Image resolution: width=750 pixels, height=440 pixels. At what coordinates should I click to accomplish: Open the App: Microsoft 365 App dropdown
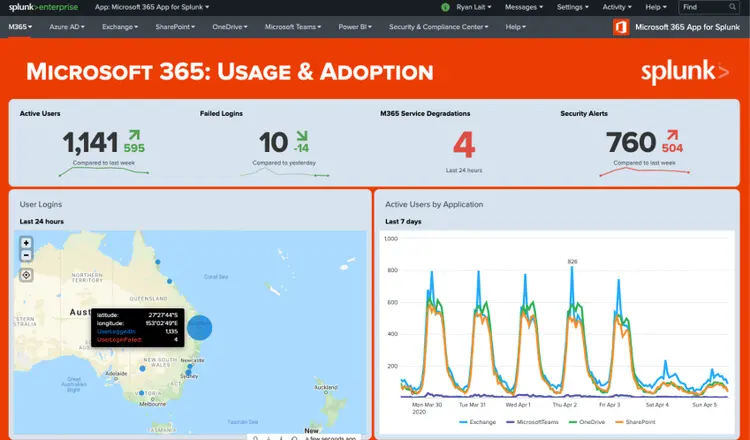(152, 7)
